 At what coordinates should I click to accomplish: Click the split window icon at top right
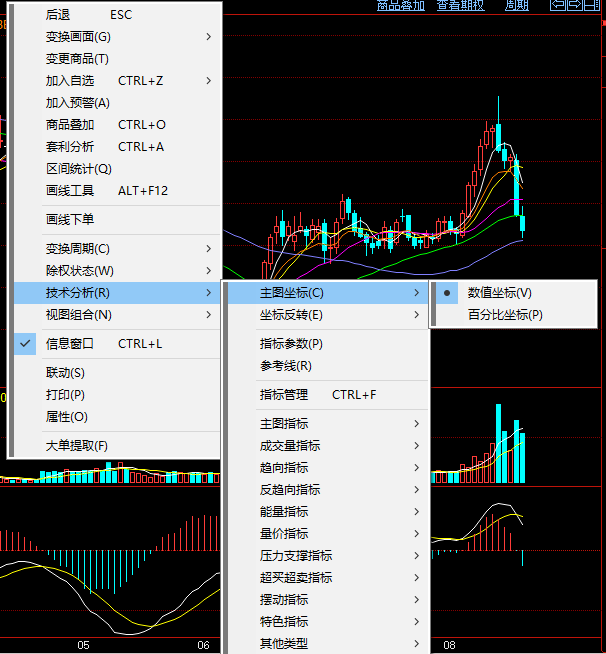[x=594, y=5]
